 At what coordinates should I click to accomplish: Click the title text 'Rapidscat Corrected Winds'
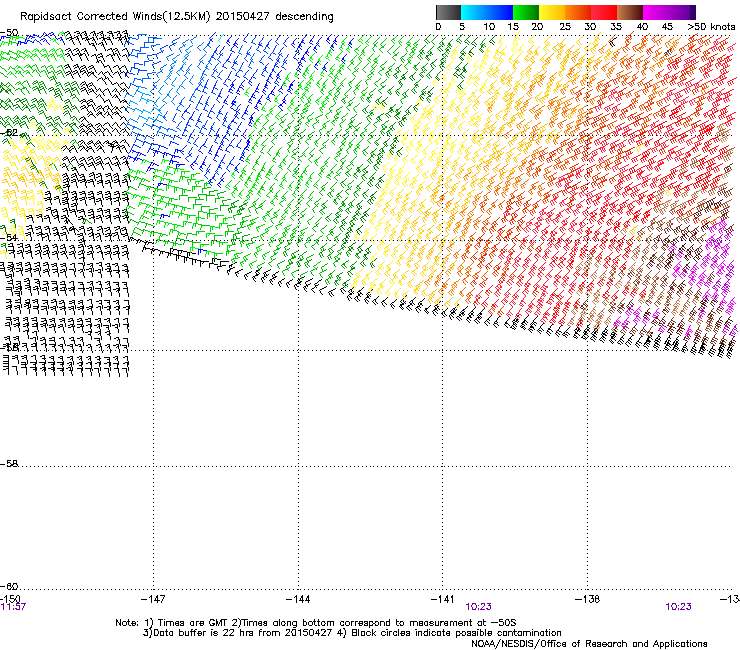(91, 17)
